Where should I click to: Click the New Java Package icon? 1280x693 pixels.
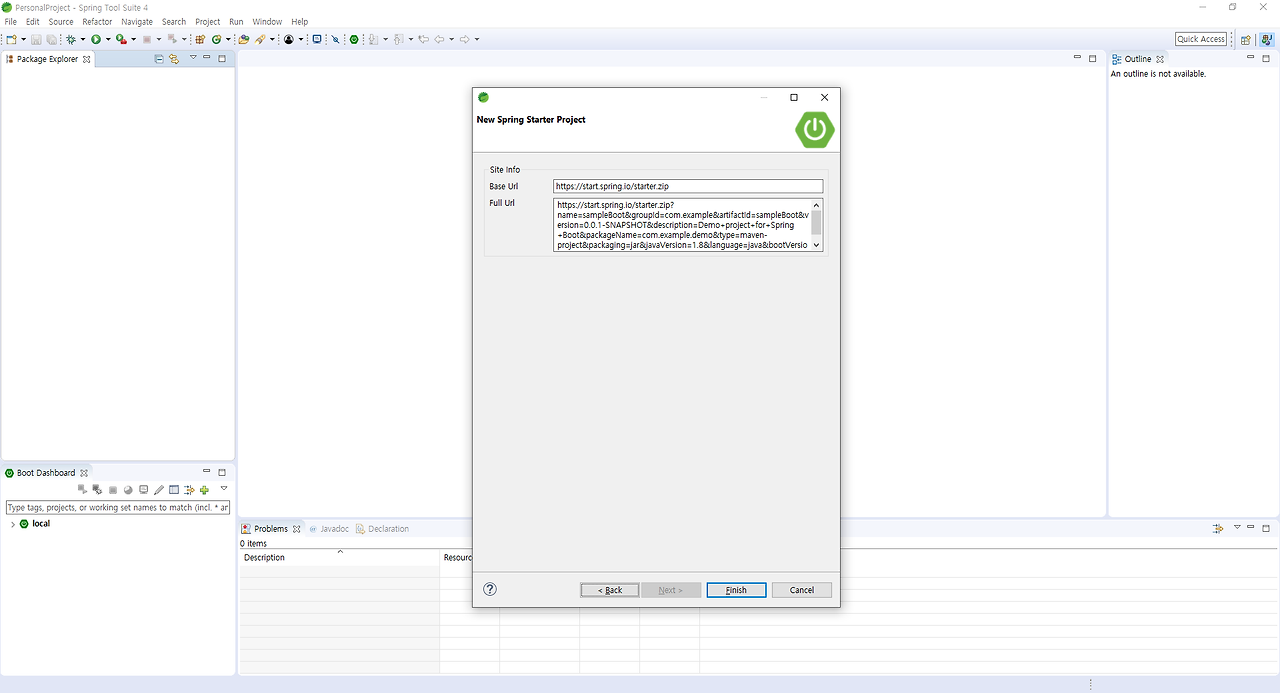coord(200,39)
